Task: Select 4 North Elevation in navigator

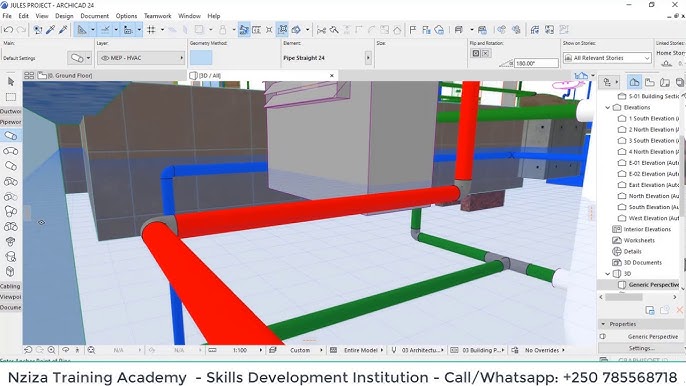Action: (x=648, y=152)
